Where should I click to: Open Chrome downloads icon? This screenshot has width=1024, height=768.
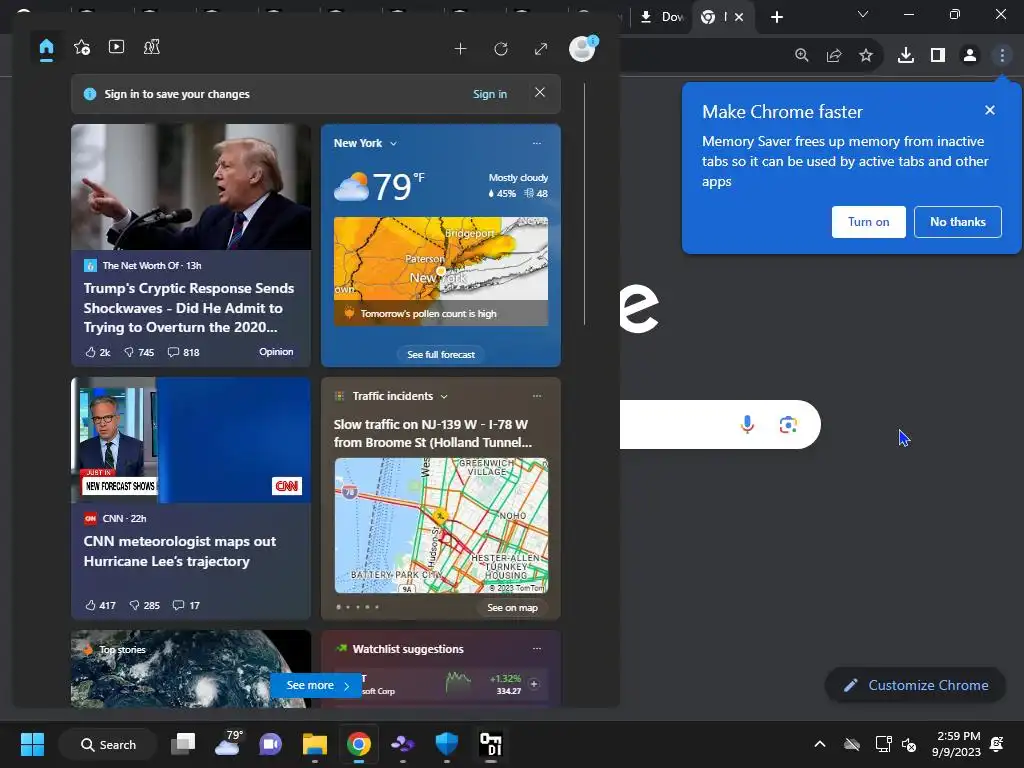(x=905, y=56)
